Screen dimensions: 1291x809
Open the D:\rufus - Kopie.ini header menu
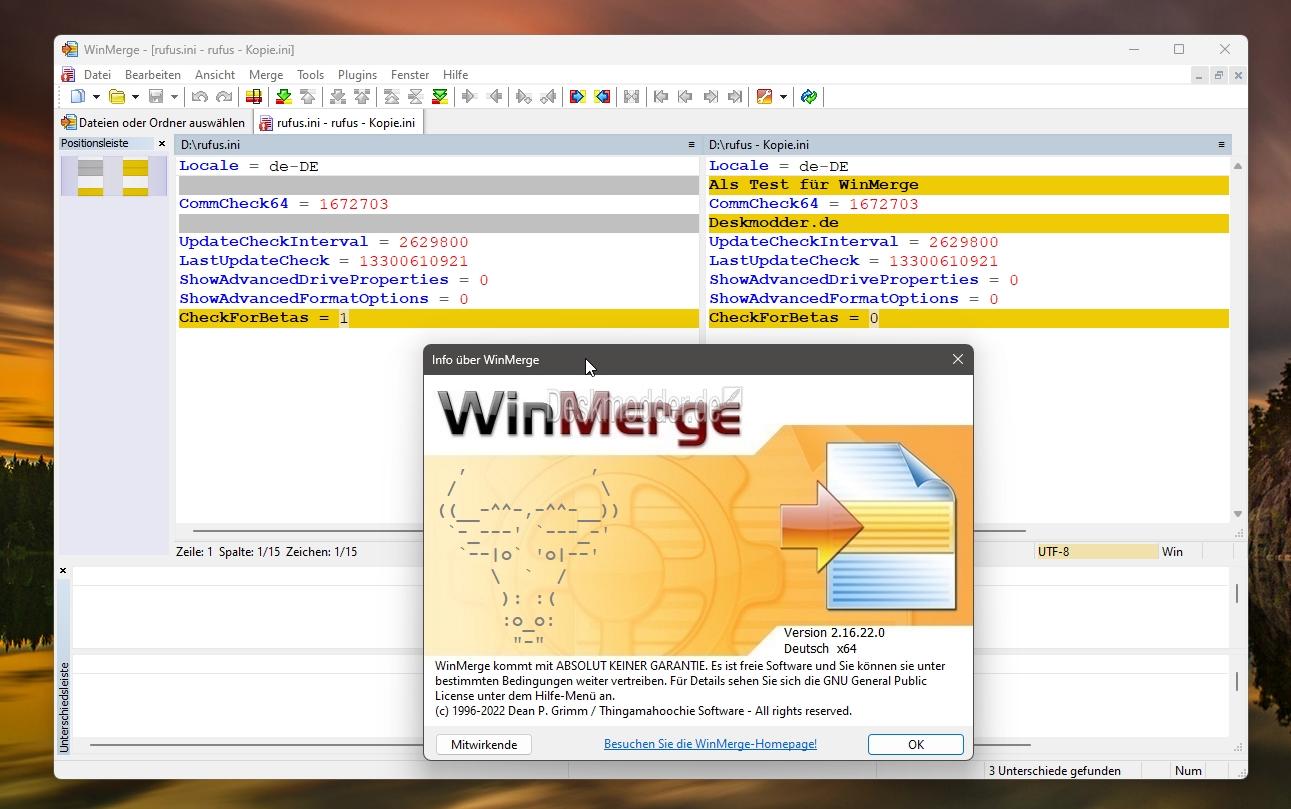1221,145
